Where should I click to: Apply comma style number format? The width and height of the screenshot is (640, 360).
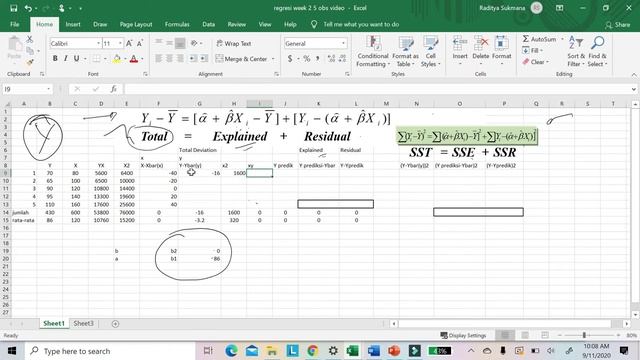point(317,59)
